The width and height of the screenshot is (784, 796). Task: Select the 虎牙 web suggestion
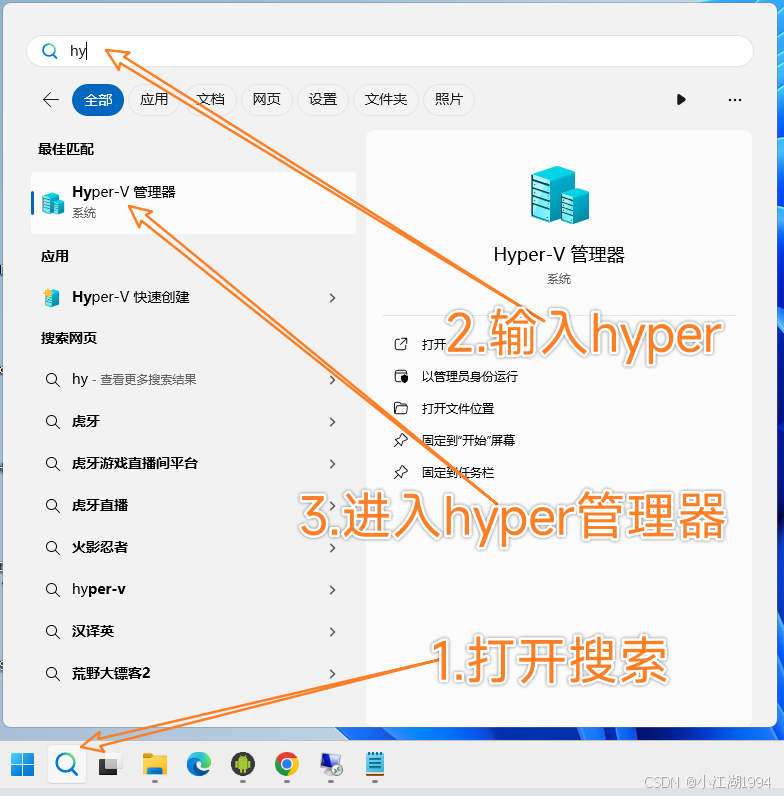(177, 421)
